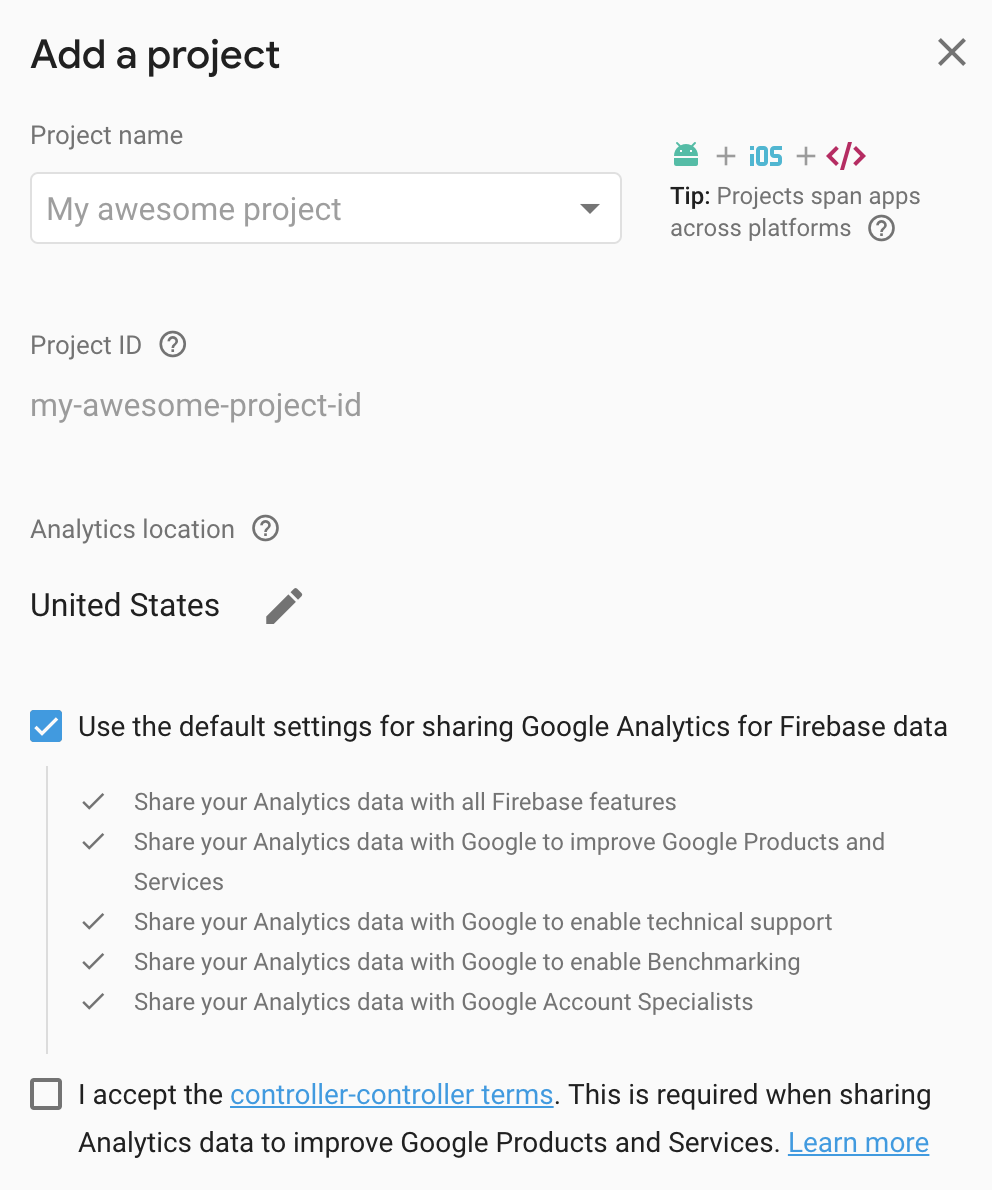Open the Project ID help icon
Image resolution: width=992 pixels, height=1190 pixels.
tap(173, 345)
